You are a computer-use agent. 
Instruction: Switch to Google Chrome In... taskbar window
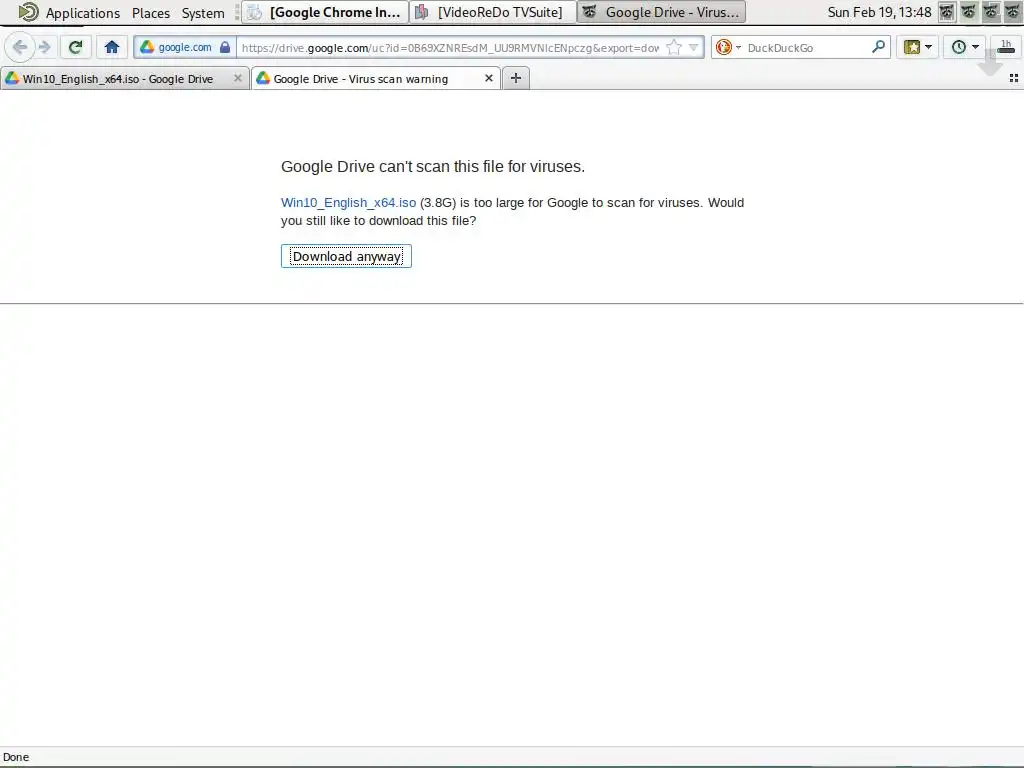(325, 12)
